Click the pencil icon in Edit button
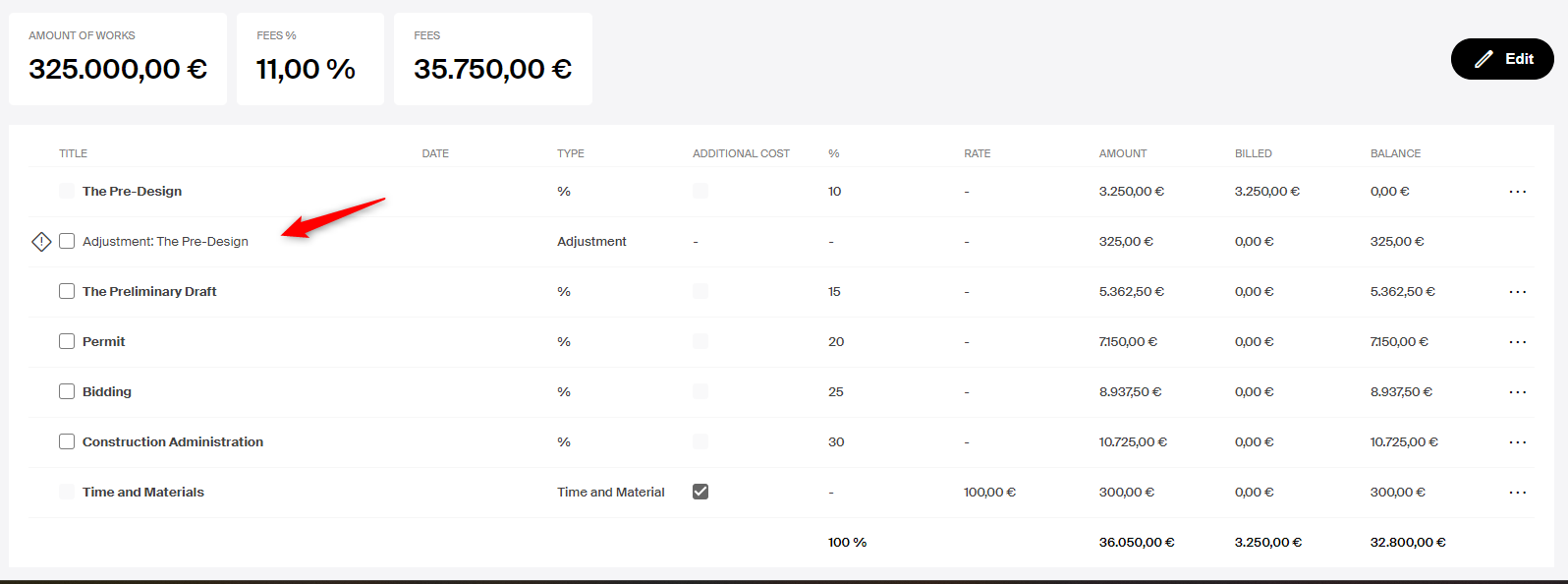This screenshot has height=584, width=1568. coord(1484,59)
